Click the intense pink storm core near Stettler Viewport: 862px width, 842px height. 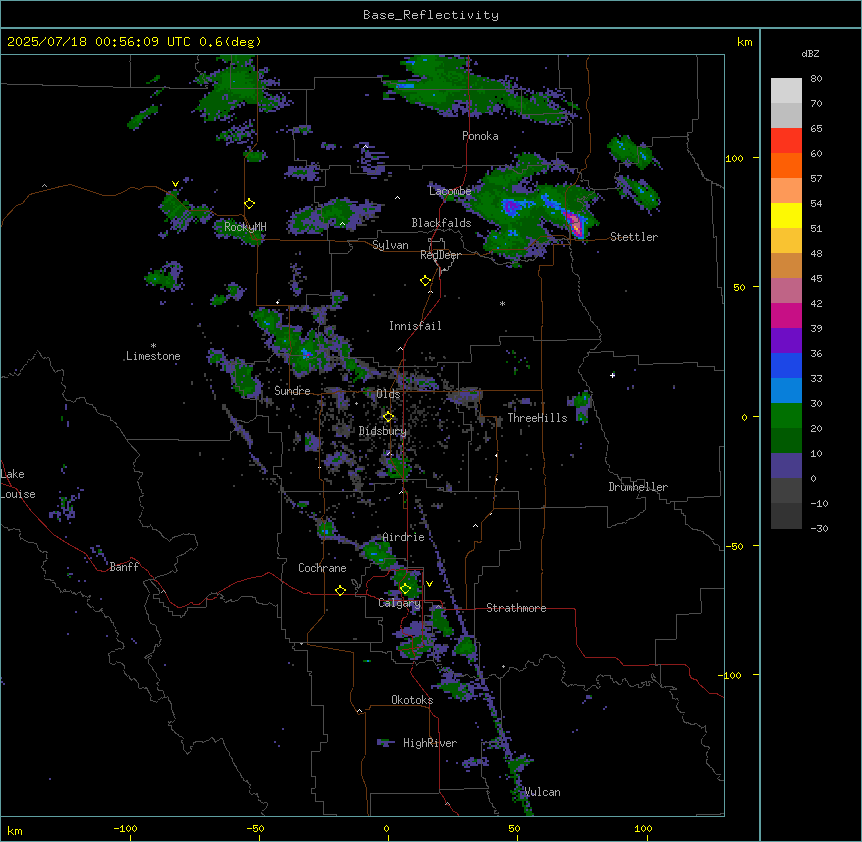pos(575,224)
